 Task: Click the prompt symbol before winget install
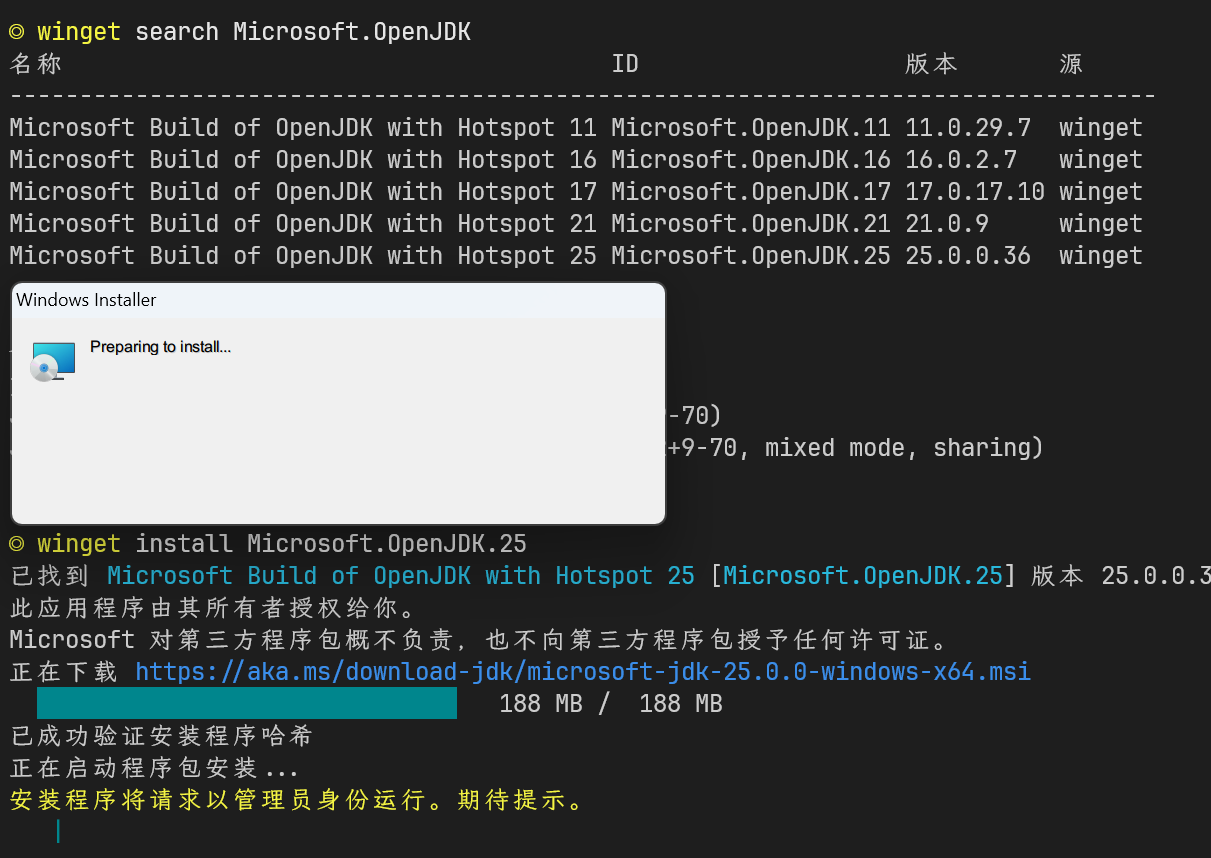point(16,544)
